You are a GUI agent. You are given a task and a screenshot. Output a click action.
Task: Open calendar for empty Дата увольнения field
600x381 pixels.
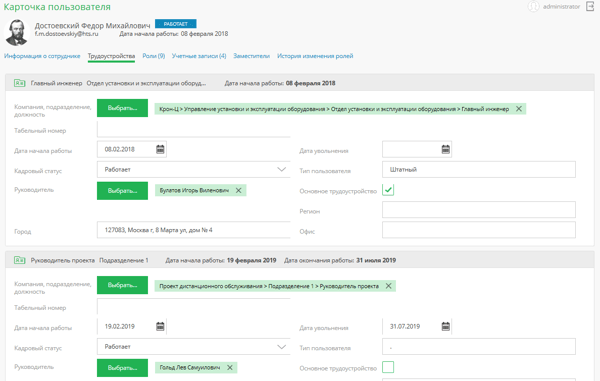(445, 149)
